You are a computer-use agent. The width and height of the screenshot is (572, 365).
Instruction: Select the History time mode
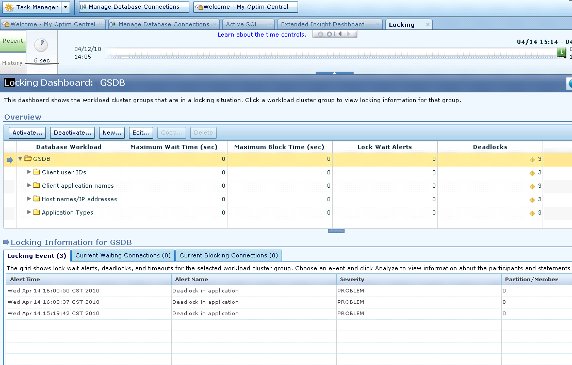pos(12,63)
